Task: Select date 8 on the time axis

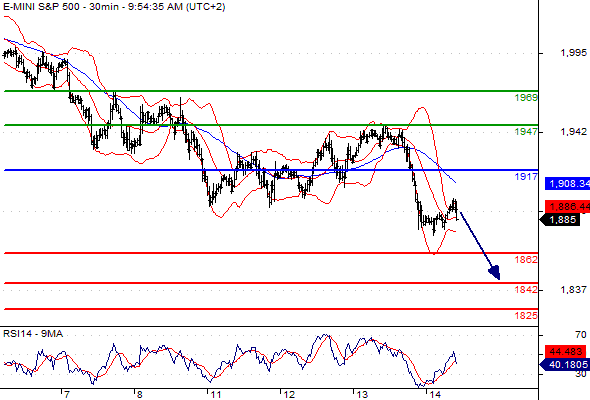Action: coord(140,395)
